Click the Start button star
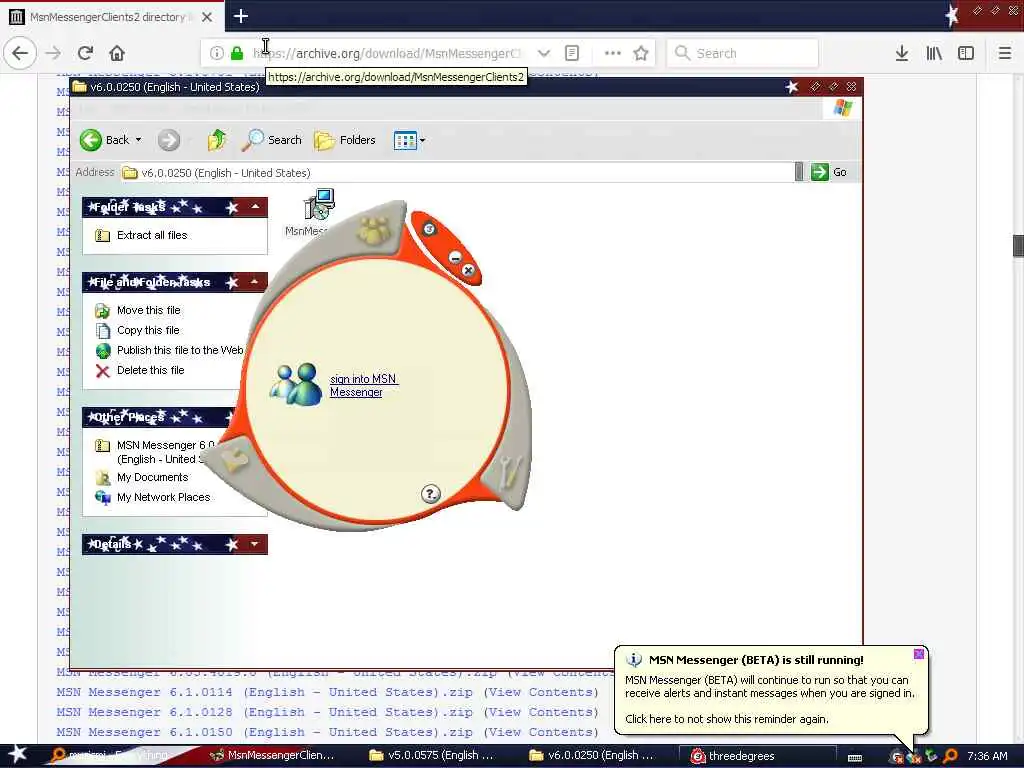The width and height of the screenshot is (1024, 768). tap(18, 755)
